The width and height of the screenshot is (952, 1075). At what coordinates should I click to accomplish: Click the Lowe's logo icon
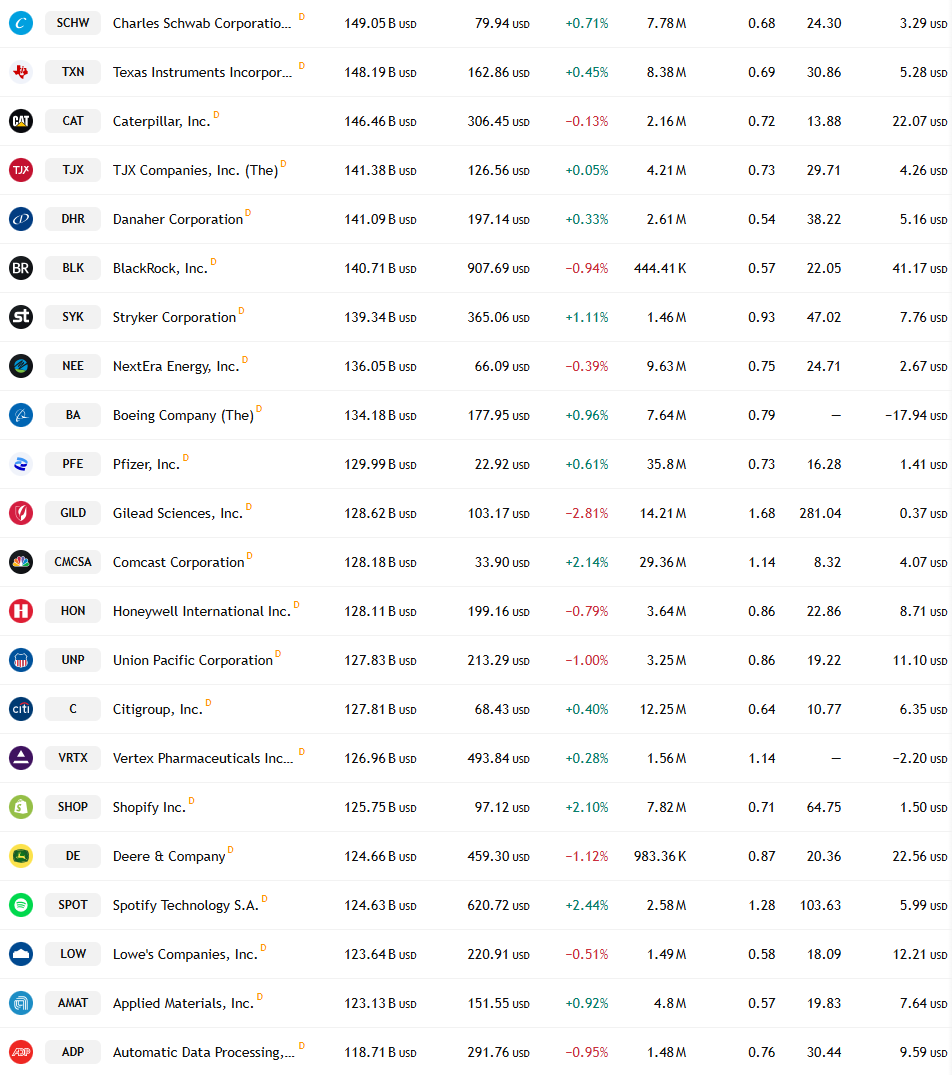21,954
